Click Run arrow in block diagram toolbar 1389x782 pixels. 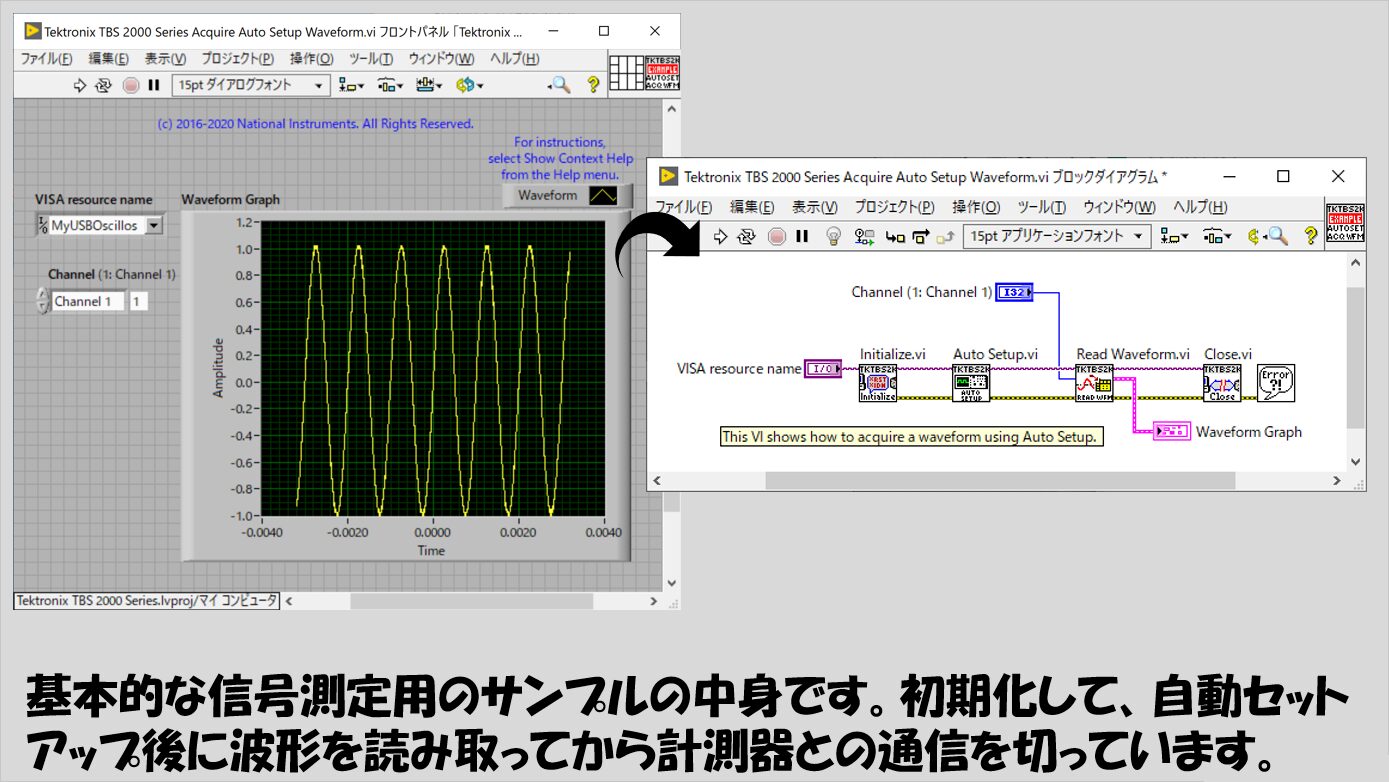coord(721,237)
